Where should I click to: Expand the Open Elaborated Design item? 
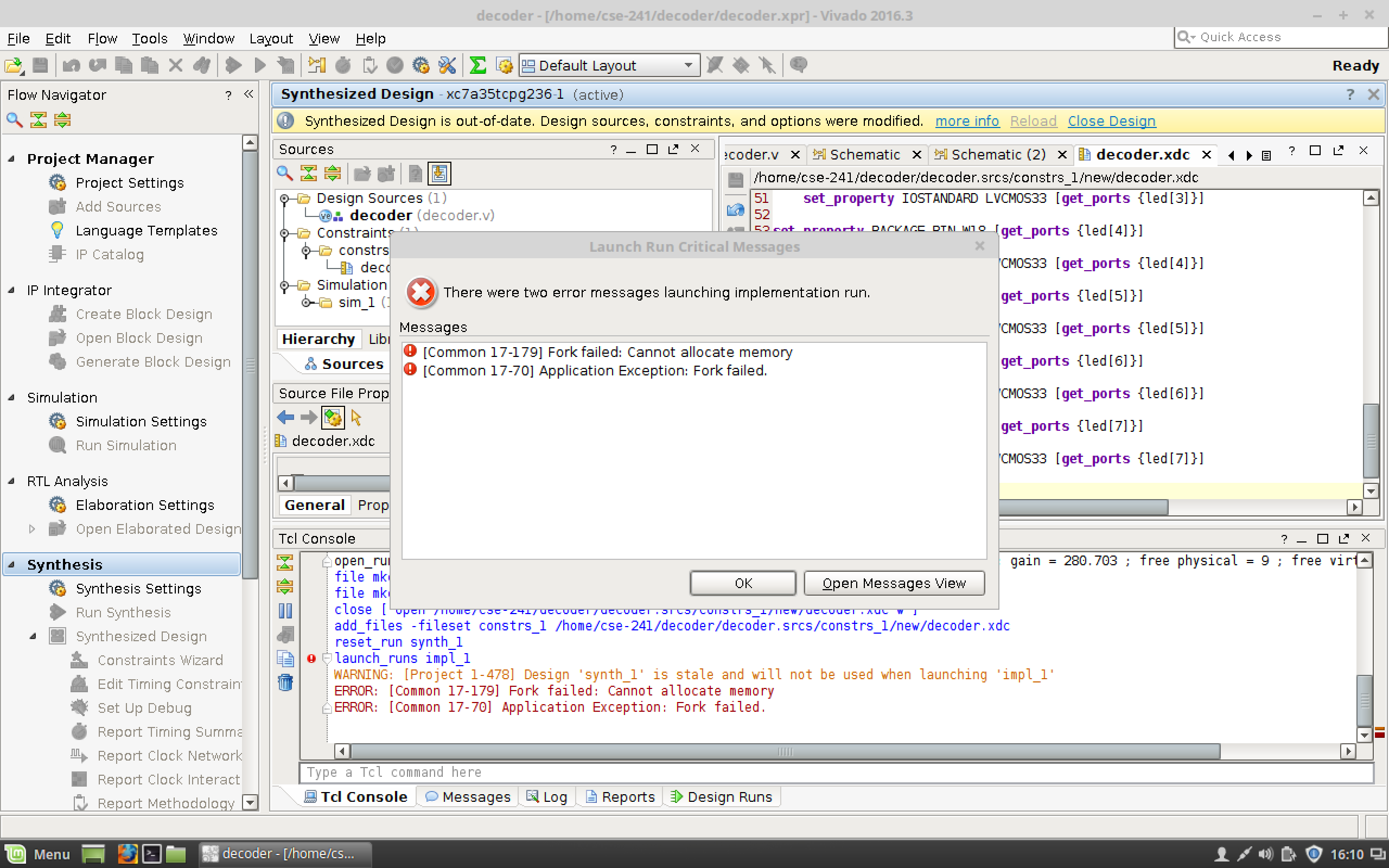[x=32, y=529]
